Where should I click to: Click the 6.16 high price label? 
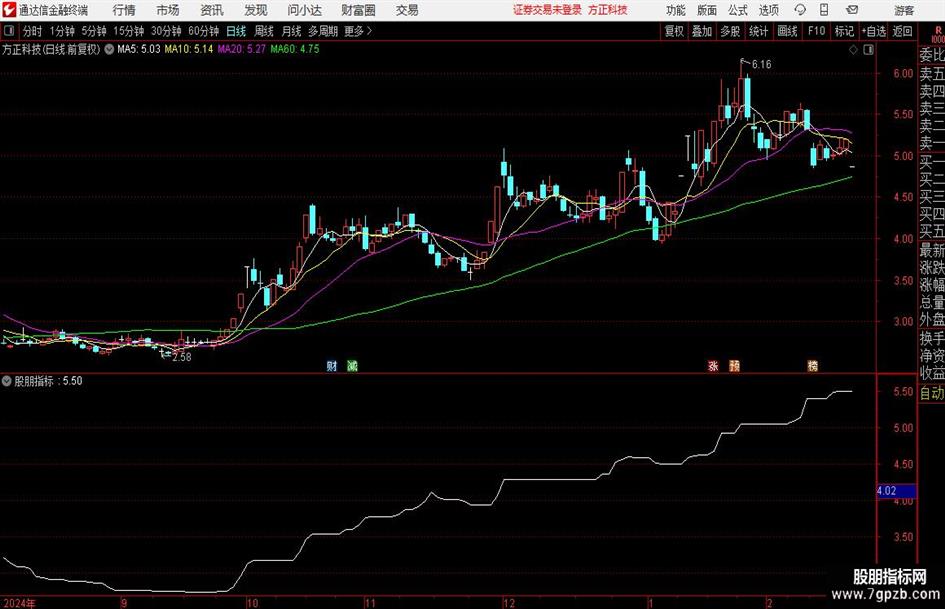[761, 65]
